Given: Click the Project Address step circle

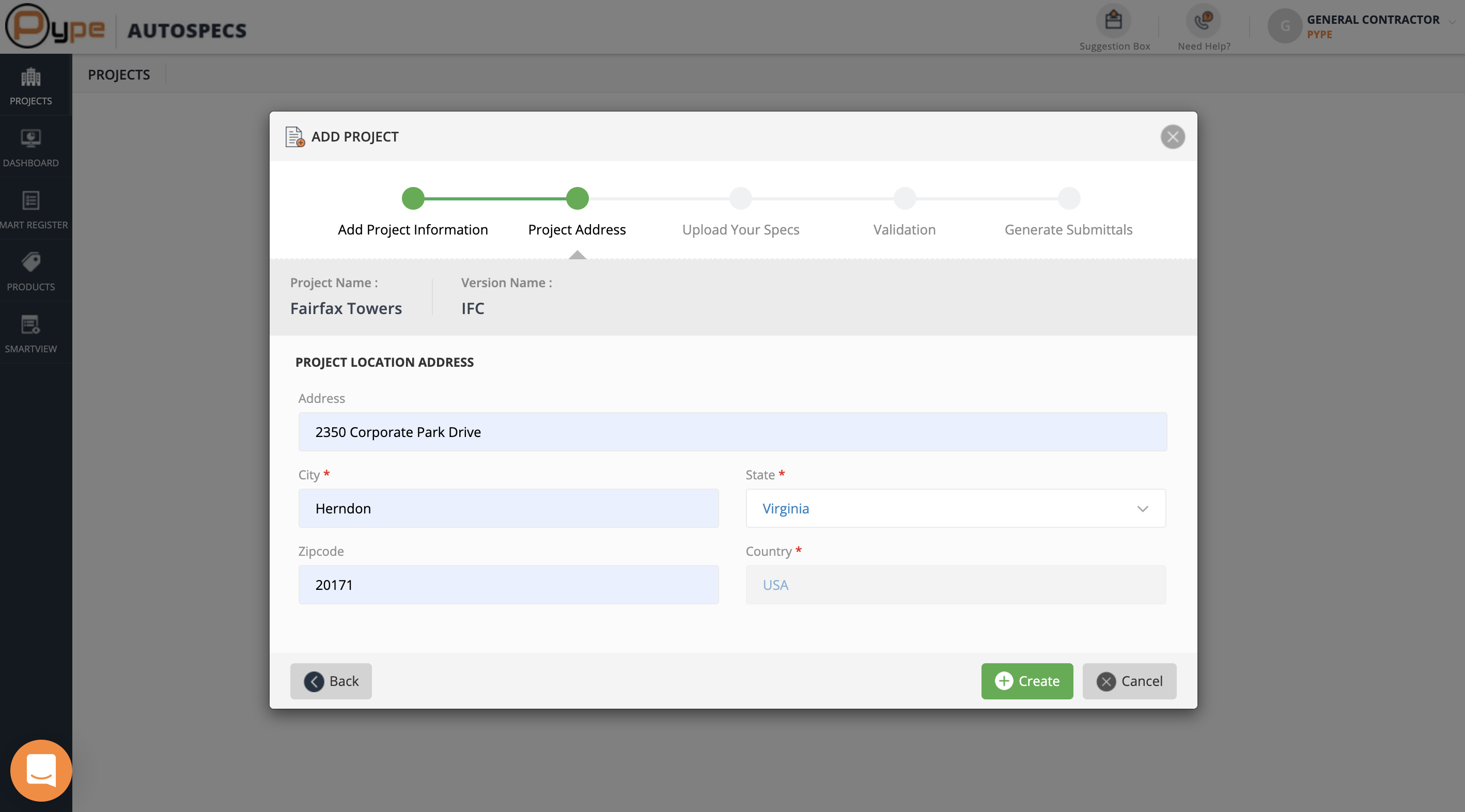Looking at the screenshot, I should [x=576, y=198].
